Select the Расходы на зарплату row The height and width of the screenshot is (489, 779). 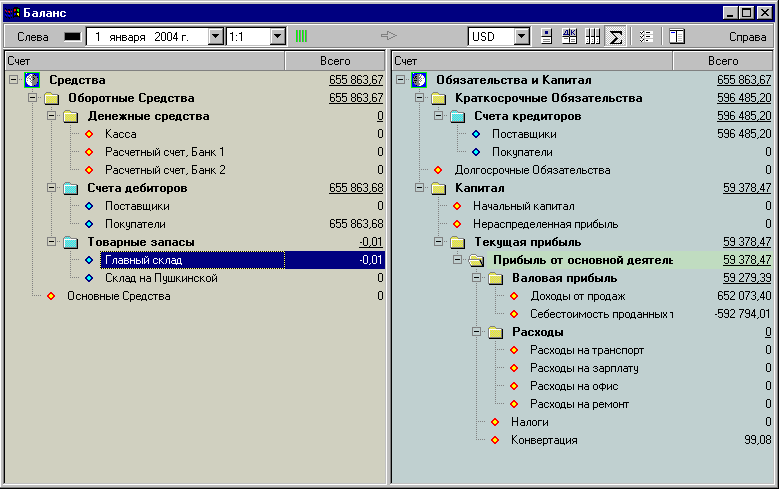[x=584, y=368]
